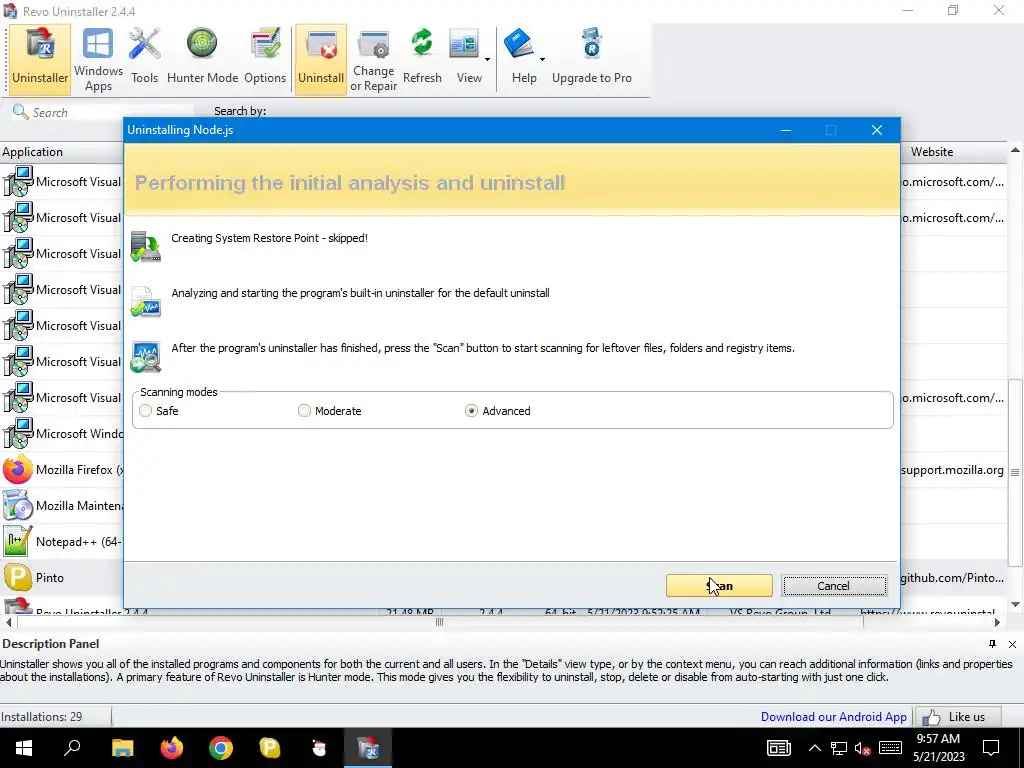
Task: Open Chrome from the taskbar
Action: point(221,748)
